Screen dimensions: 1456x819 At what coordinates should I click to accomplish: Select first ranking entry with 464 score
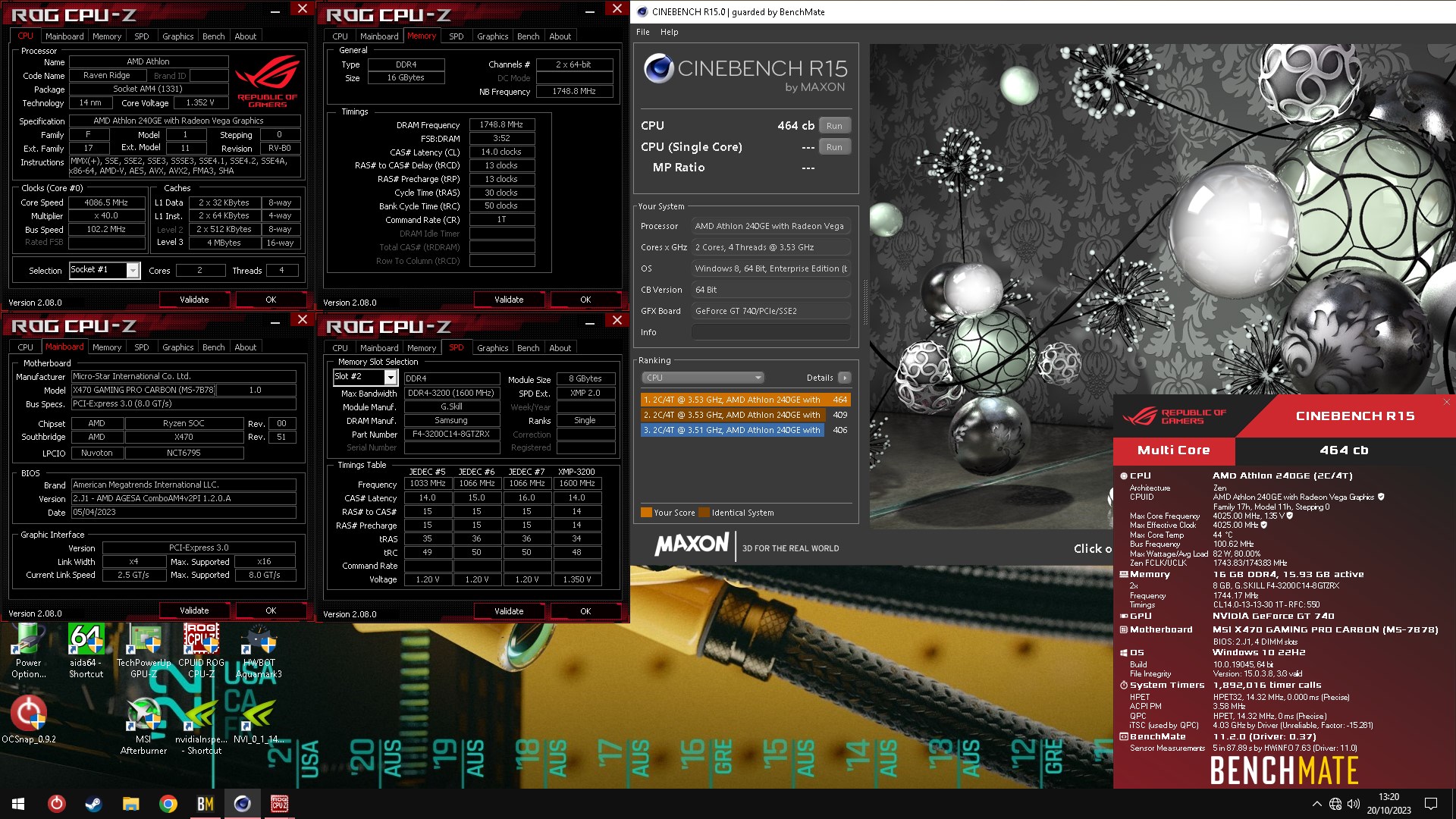(x=745, y=400)
